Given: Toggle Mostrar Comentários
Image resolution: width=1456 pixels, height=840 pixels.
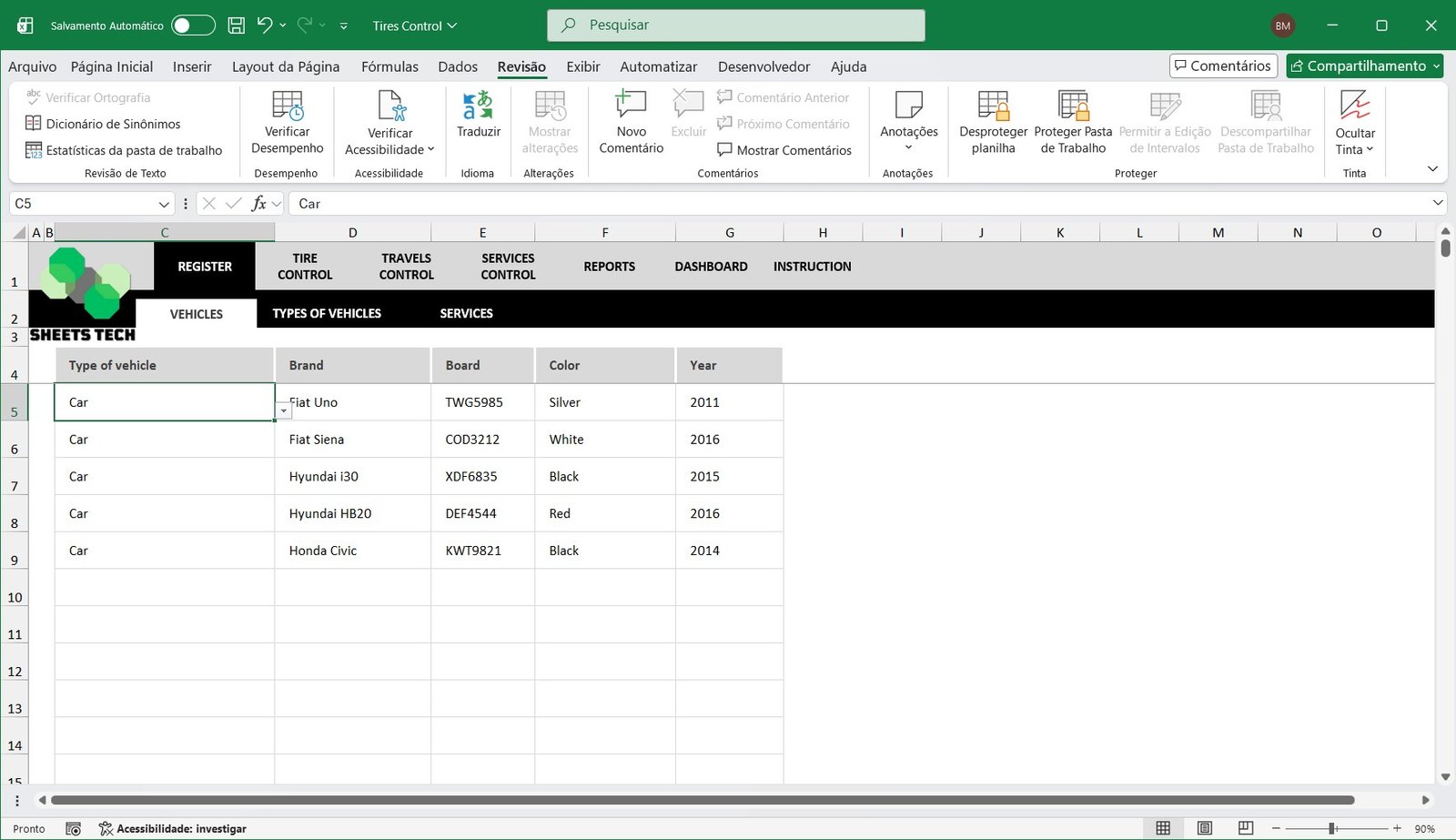Looking at the screenshot, I should [x=784, y=150].
